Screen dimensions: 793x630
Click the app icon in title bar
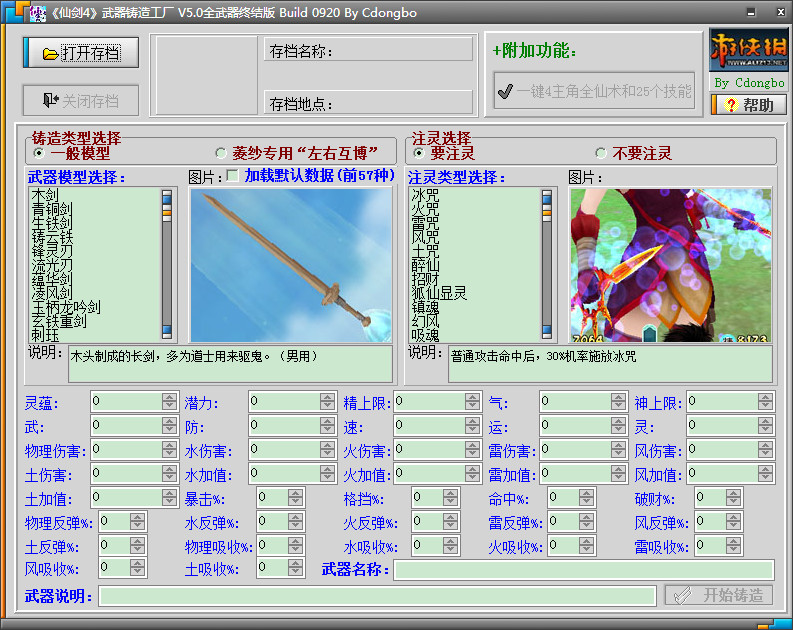click(x=37, y=13)
